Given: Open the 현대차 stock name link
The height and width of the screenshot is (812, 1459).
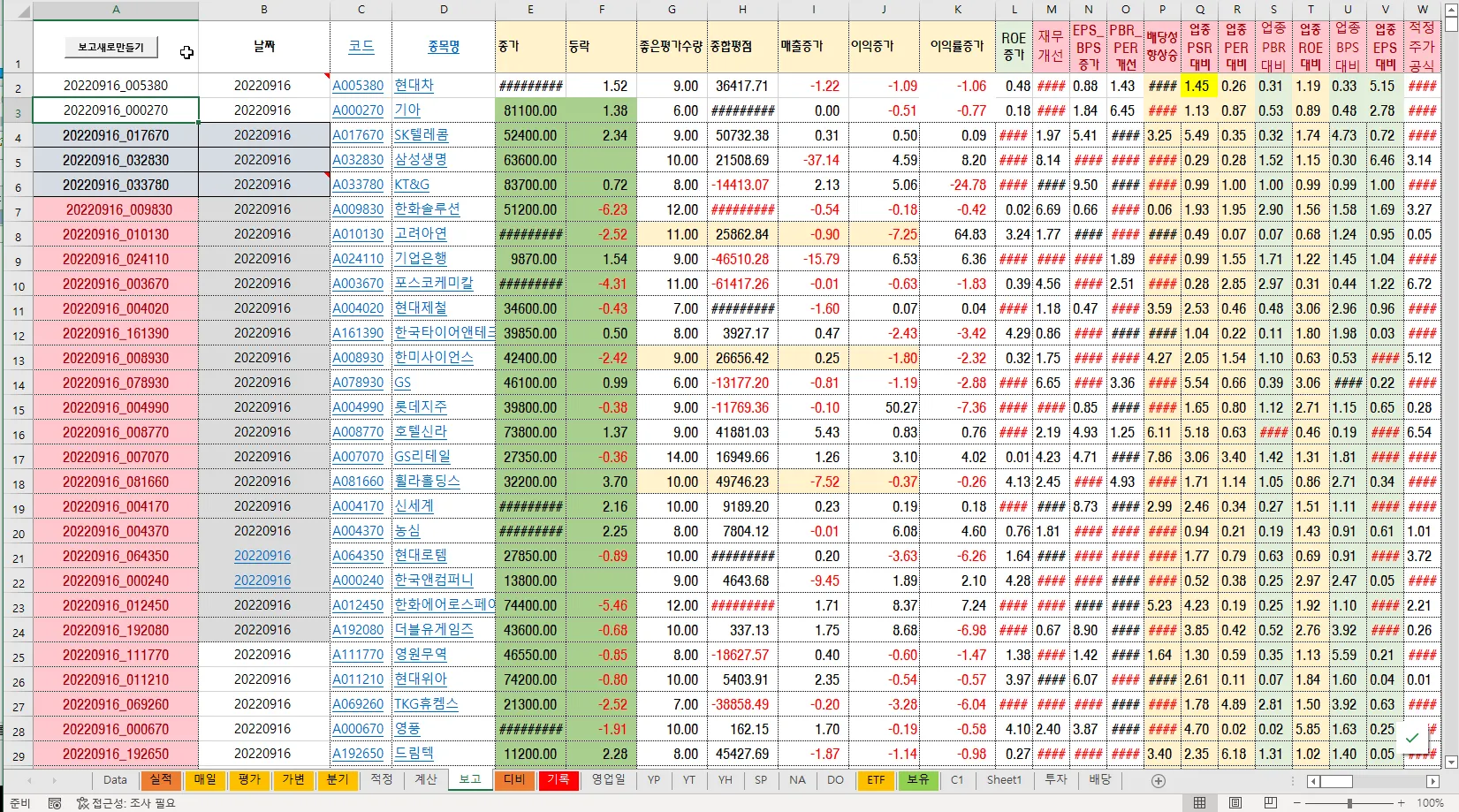Looking at the screenshot, I should [x=414, y=86].
